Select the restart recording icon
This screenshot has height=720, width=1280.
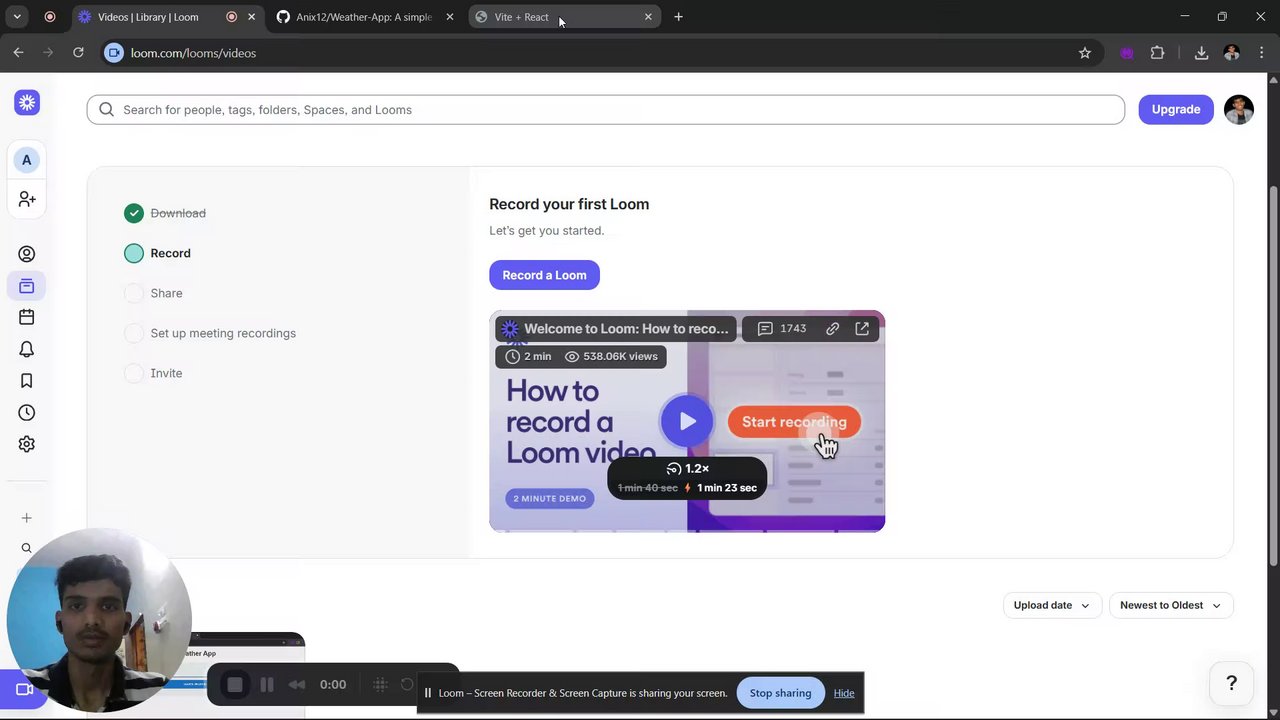pos(407,685)
